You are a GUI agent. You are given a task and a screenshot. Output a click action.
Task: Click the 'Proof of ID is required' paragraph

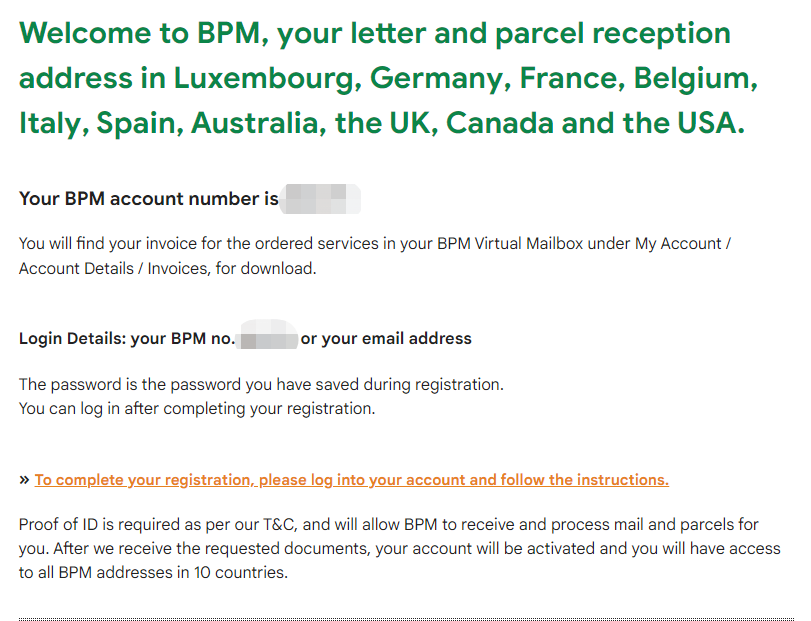pyautogui.click(x=399, y=549)
